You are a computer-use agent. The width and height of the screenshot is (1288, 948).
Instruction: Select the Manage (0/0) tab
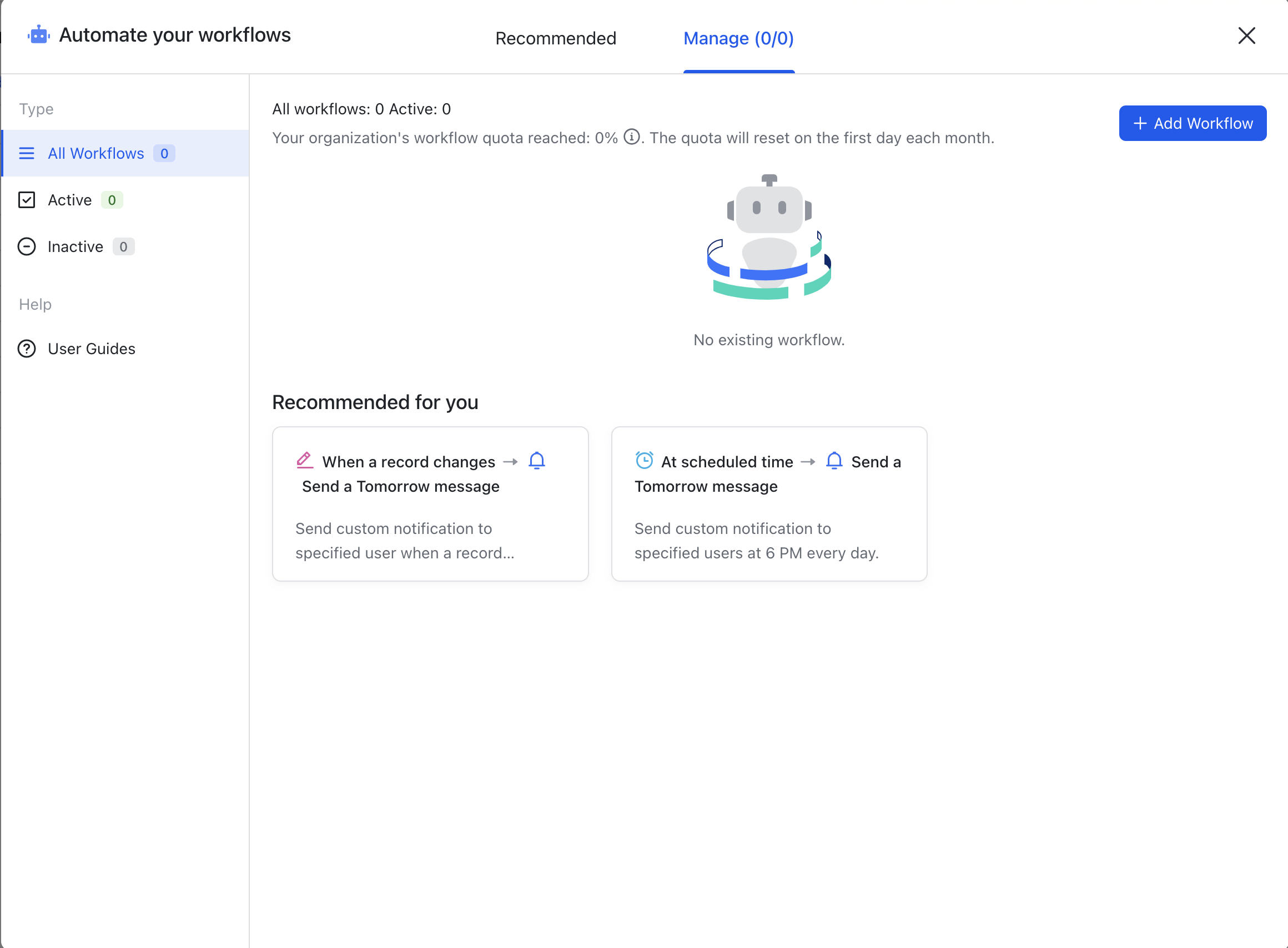click(x=738, y=38)
